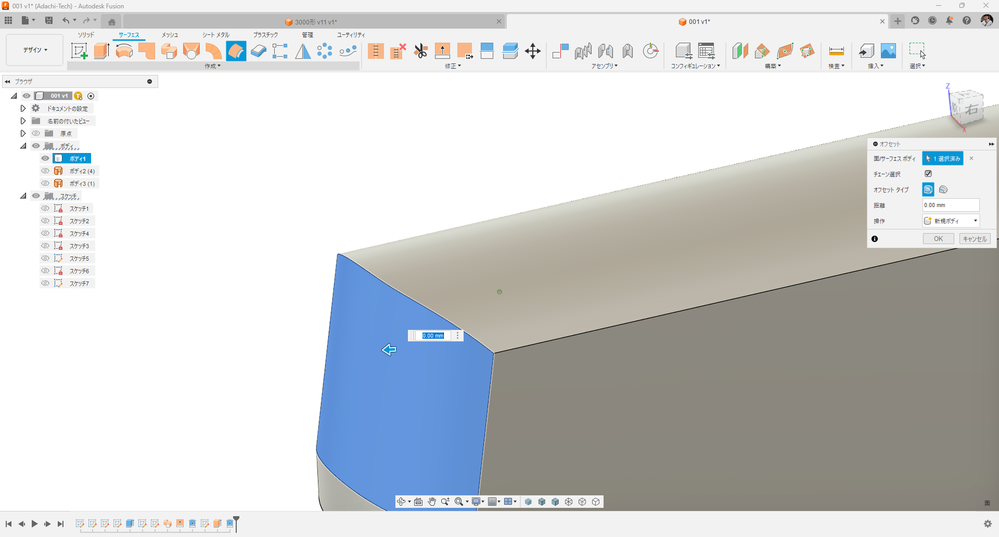Confirm offset with OK button
999x537 pixels.
938,239
